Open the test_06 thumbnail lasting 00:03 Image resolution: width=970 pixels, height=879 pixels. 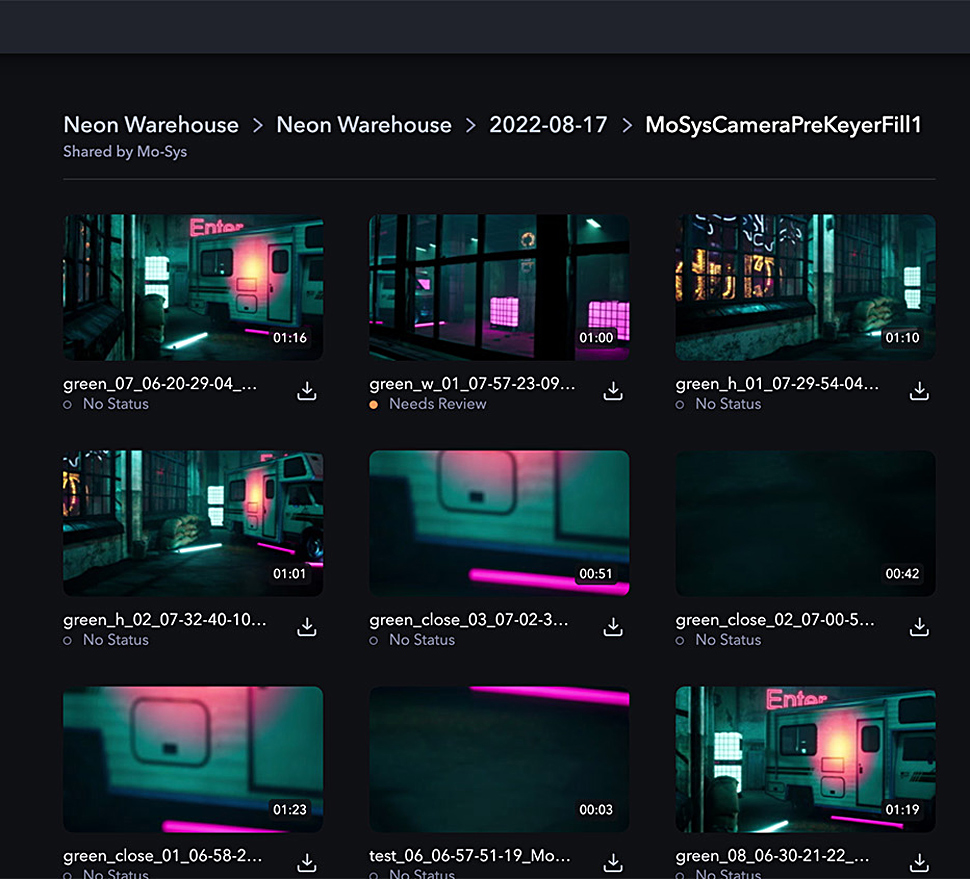[x=498, y=758]
